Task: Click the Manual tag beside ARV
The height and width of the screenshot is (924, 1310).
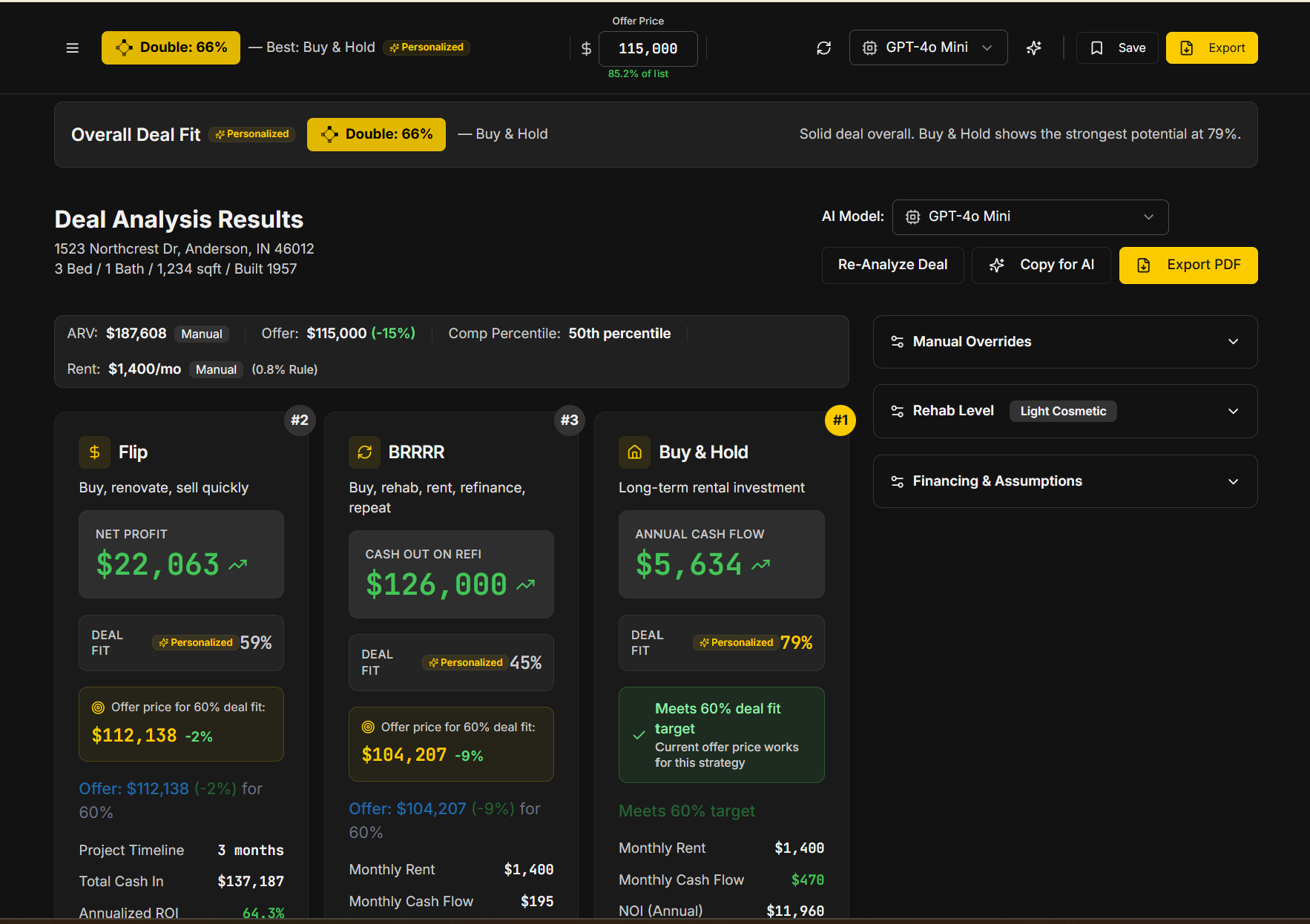Action: (202, 334)
